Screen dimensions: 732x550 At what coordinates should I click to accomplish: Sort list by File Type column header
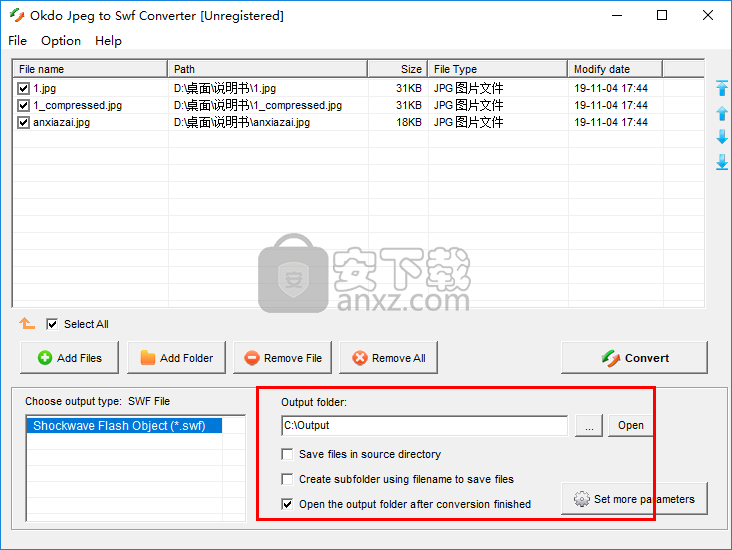tap(498, 69)
